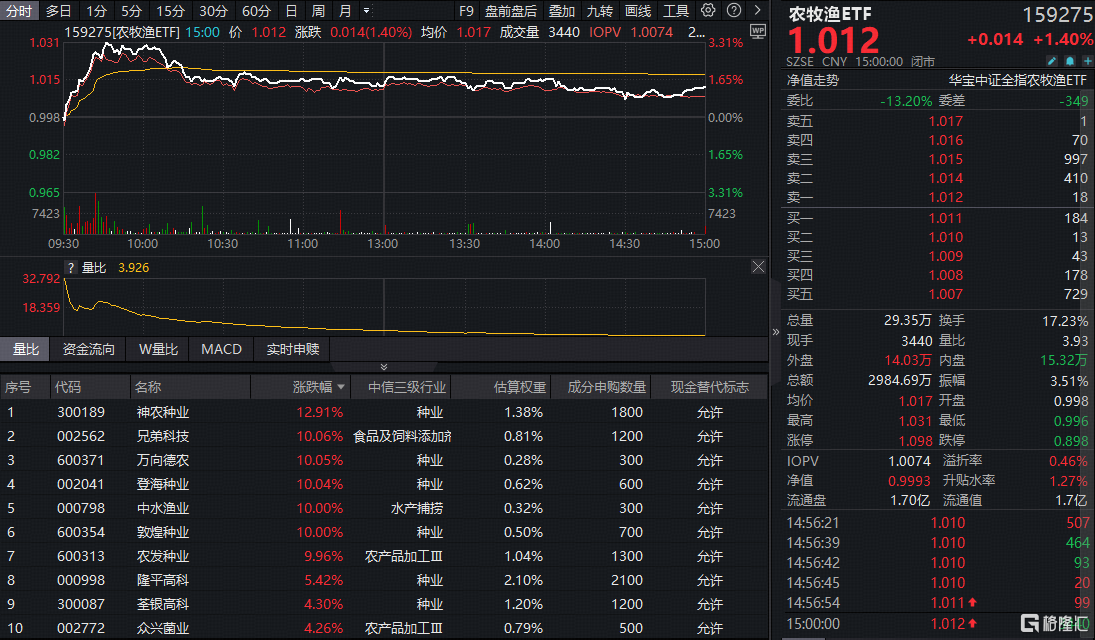Switch to daily 日 chart
This screenshot has width=1095, height=640.
(291, 11)
